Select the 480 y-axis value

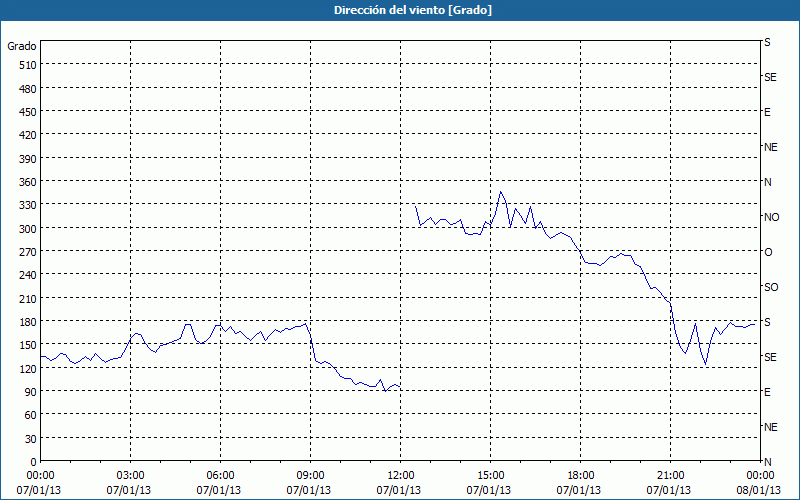pos(28,89)
